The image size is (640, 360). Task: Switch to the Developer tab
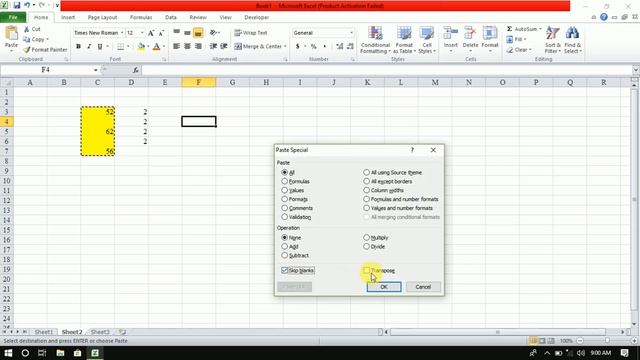256,18
